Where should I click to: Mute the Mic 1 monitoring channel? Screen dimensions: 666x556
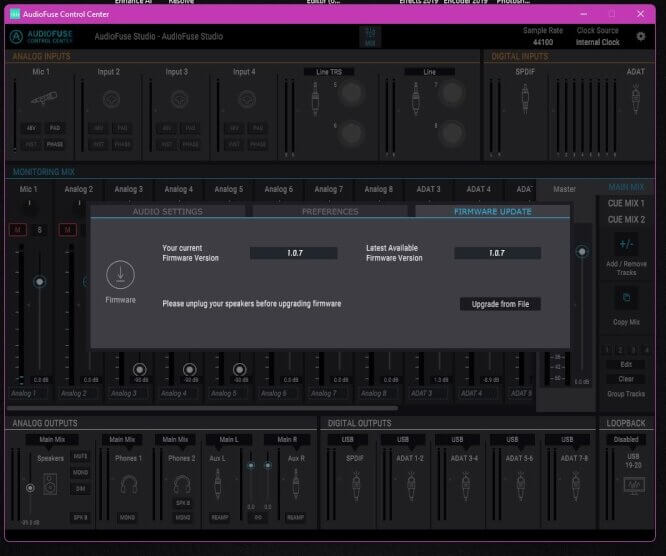point(17,230)
